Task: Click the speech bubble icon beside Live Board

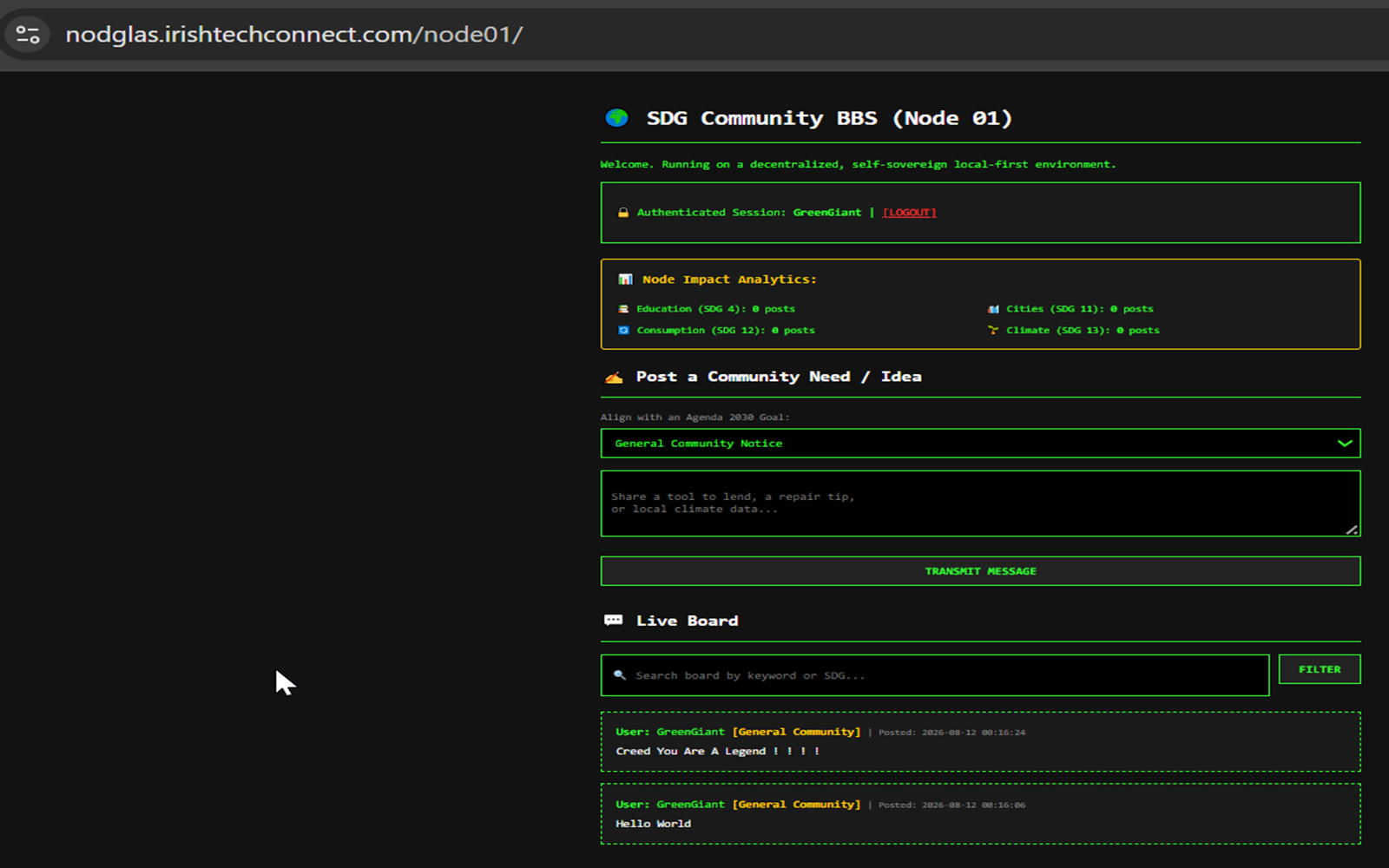Action: 614,621
